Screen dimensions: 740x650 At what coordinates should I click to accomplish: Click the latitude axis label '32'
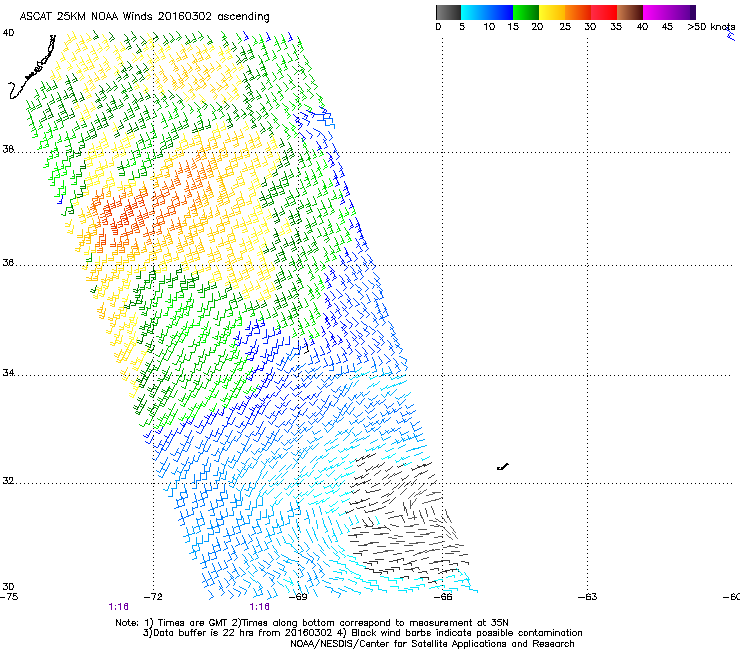point(8,481)
